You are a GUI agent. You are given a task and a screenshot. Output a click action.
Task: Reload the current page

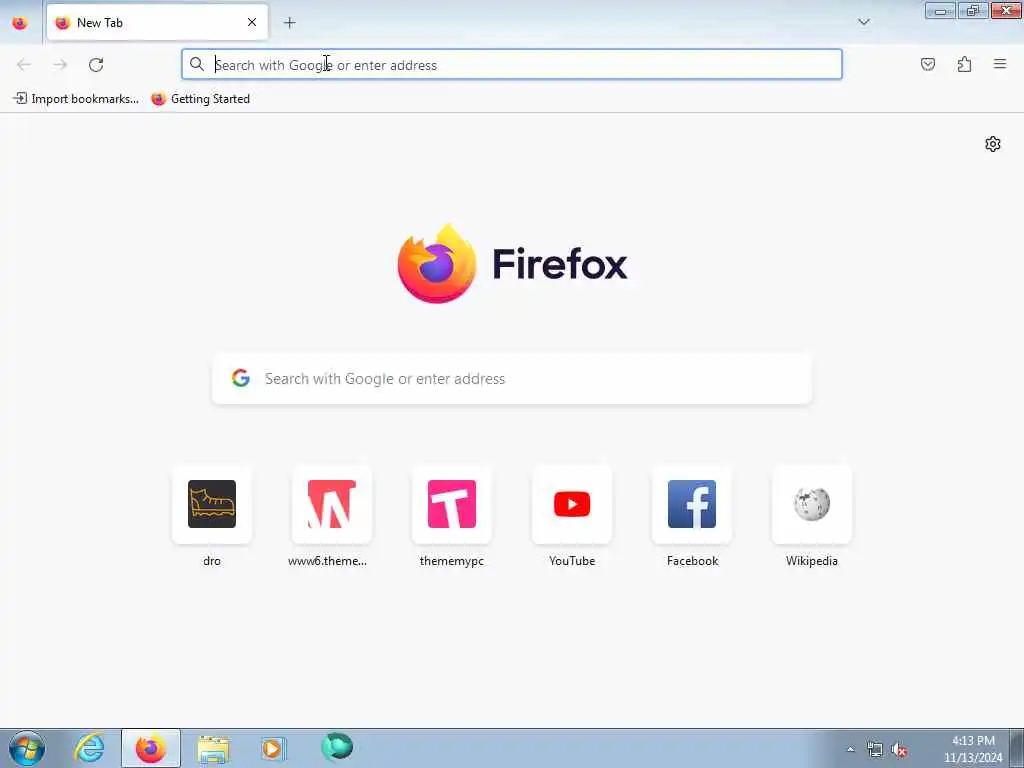point(96,65)
